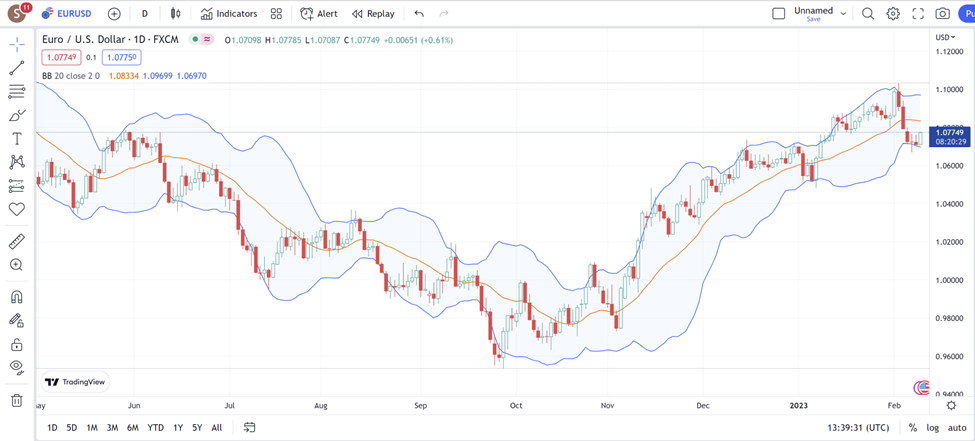Activate the zoom in tool
This screenshot has height=441, width=975.
(17, 265)
